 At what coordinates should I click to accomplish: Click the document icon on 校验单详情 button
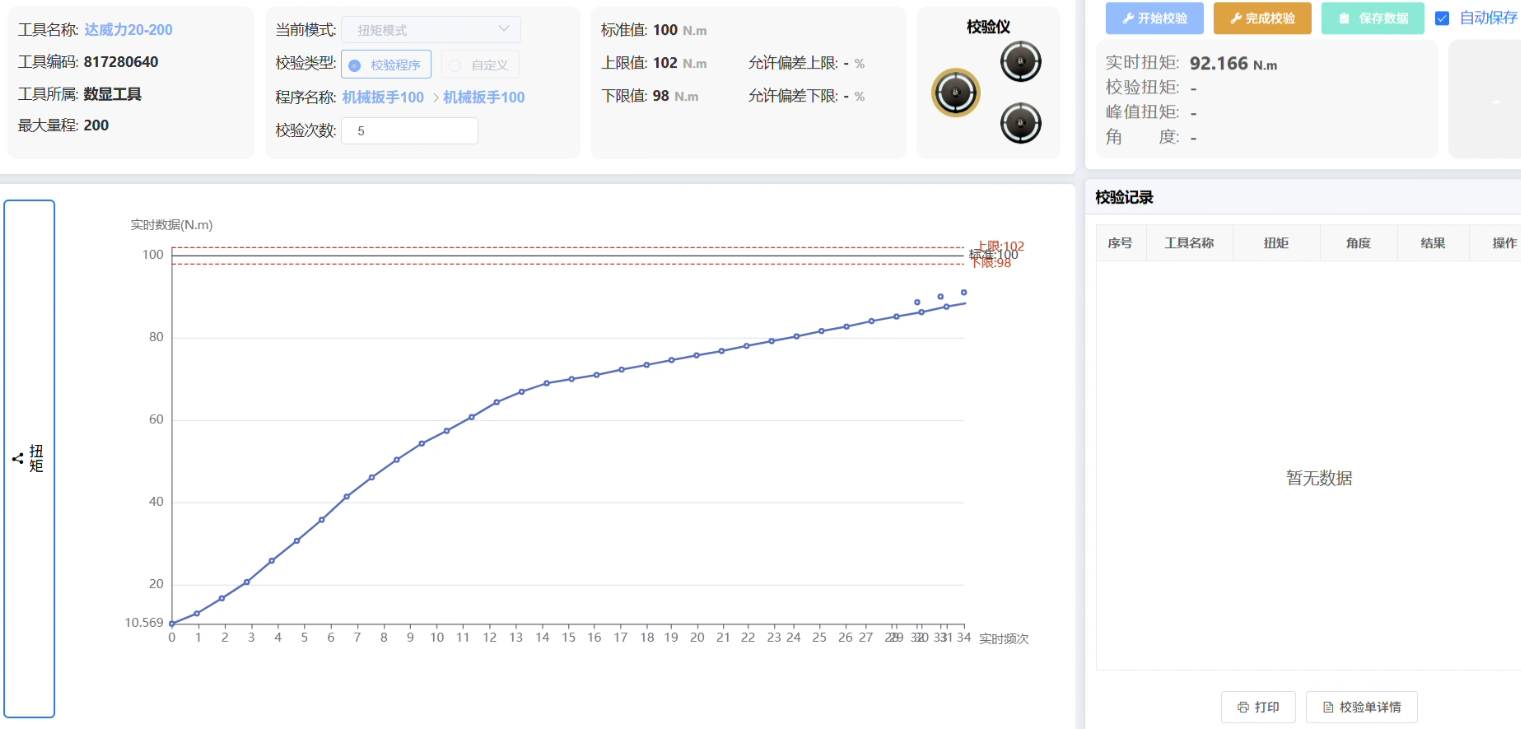pos(1328,707)
